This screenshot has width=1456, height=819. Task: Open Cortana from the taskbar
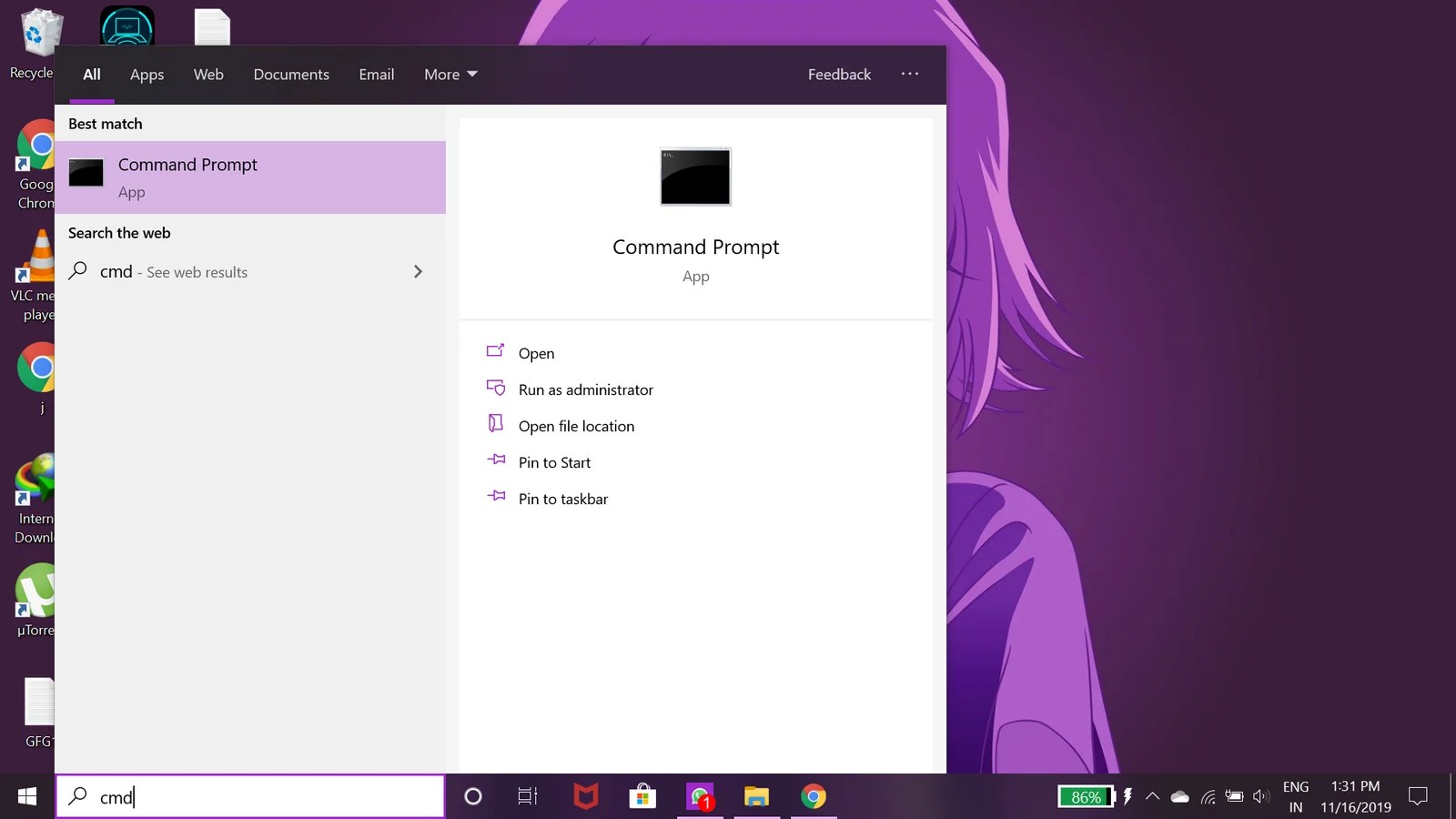pos(473,796)
